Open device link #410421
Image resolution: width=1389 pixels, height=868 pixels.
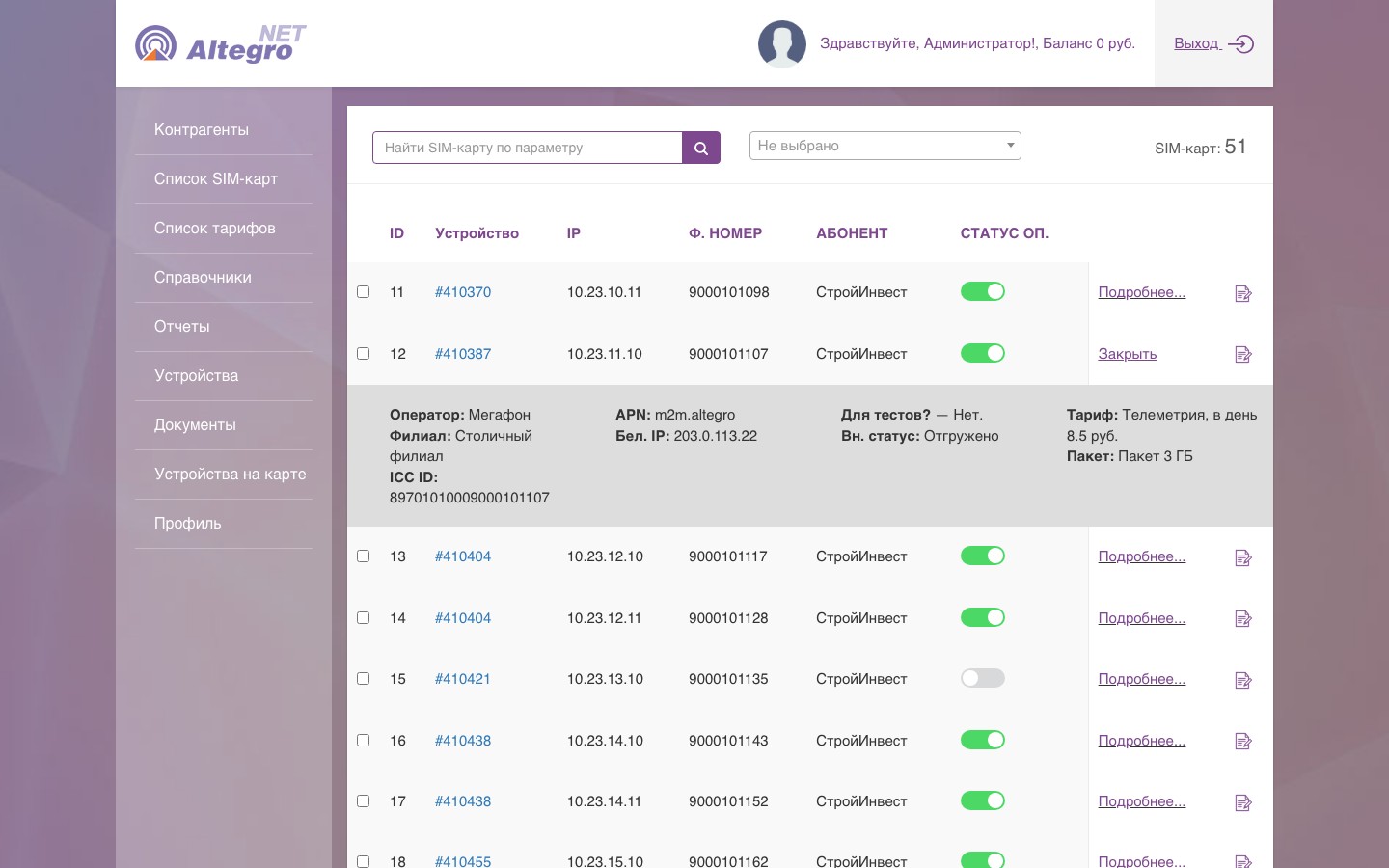coord(463,679)
